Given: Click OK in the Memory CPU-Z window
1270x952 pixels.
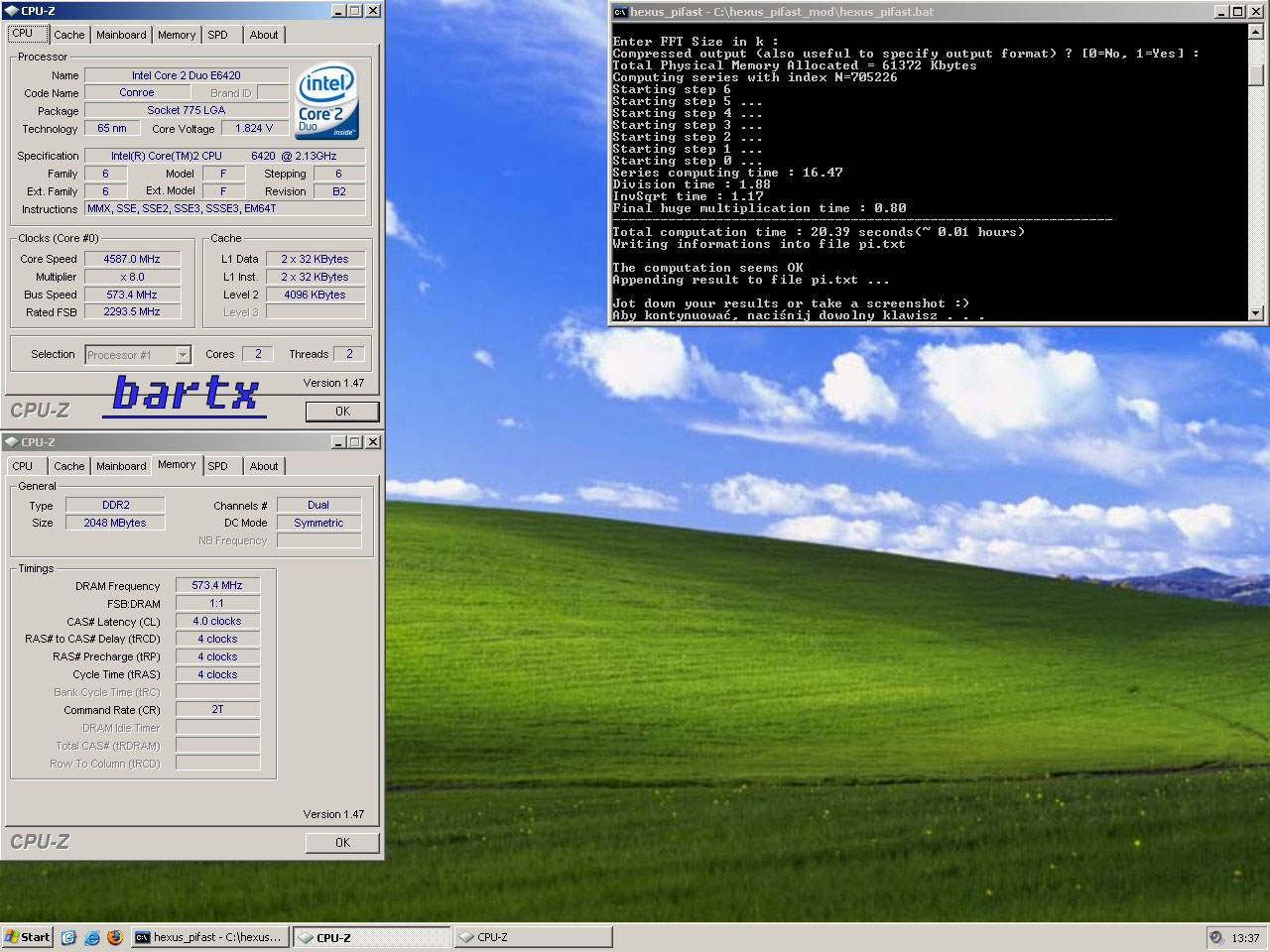Looking at the screenshot, I should (x=342, y=843).
